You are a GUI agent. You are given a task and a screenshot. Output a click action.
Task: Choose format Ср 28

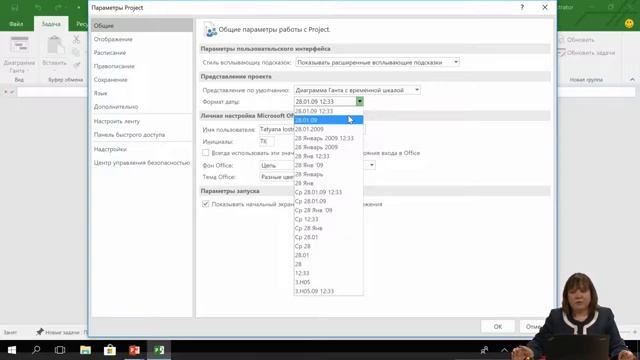328,246
